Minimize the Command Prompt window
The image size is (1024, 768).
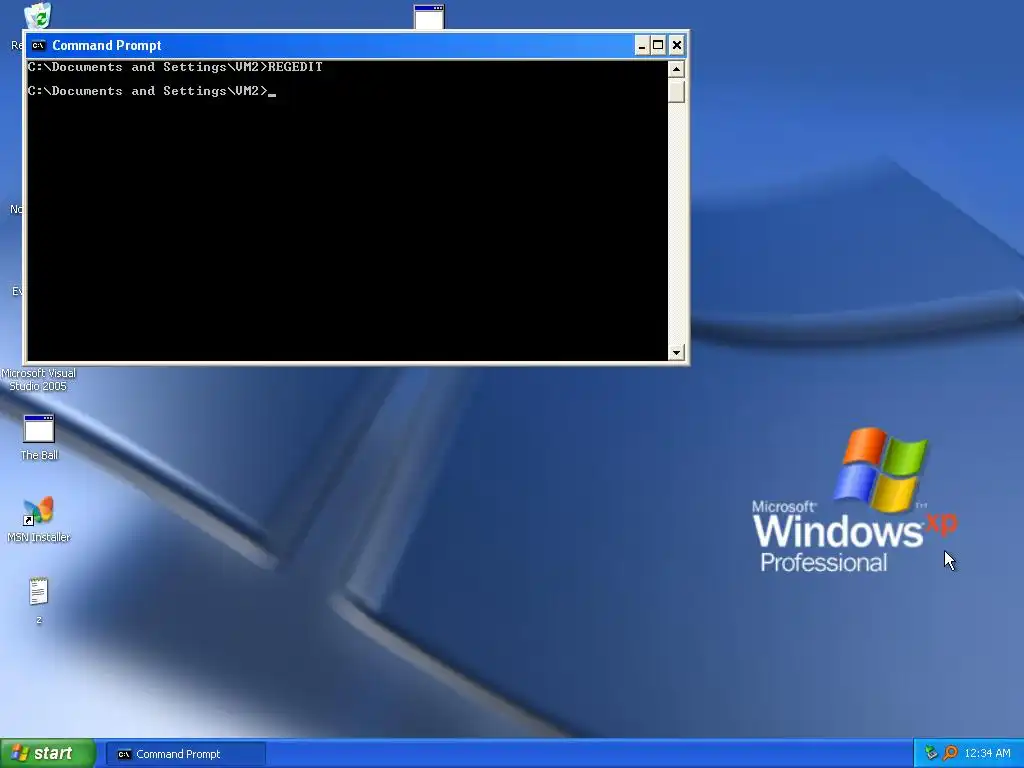tap(642, 45)
